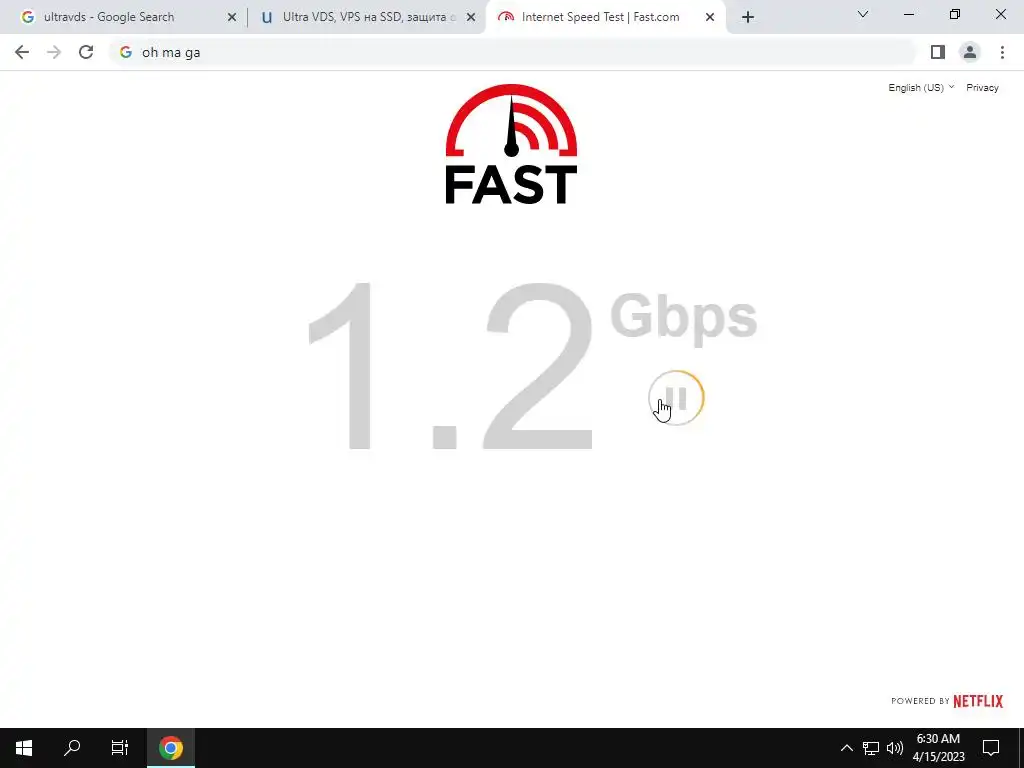This screenshot has height=768, width=1024.
Task: Close the Fast.com speed test tab
Action: point(710,17)
